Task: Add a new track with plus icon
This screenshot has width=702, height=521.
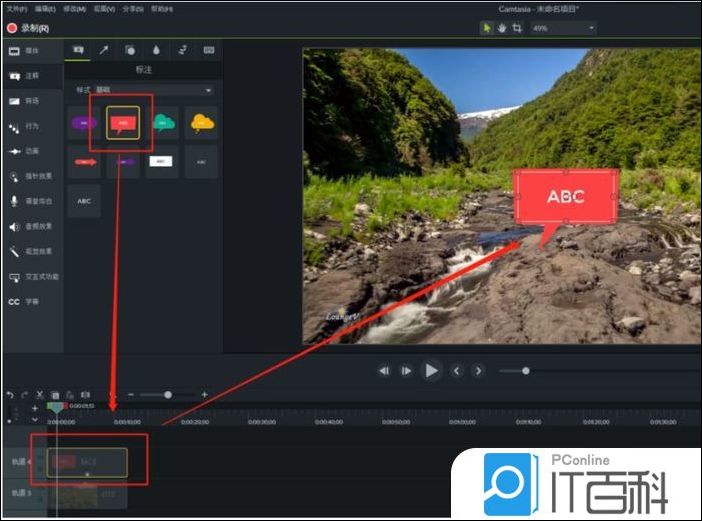Action: 35,408
